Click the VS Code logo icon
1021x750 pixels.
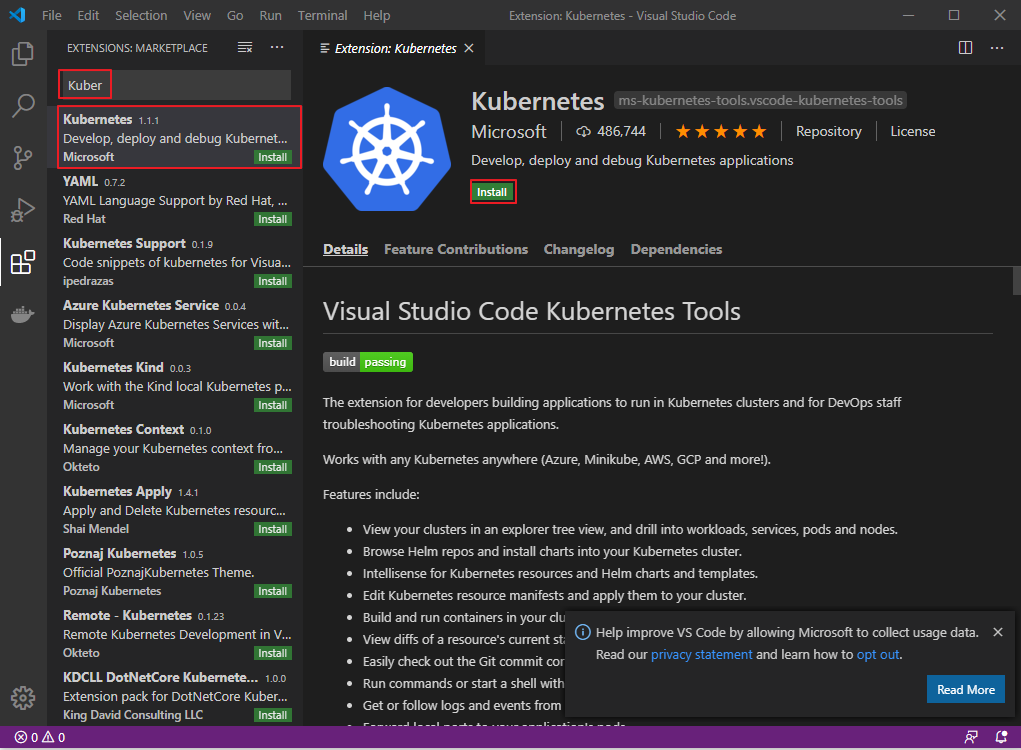(18, 15)
